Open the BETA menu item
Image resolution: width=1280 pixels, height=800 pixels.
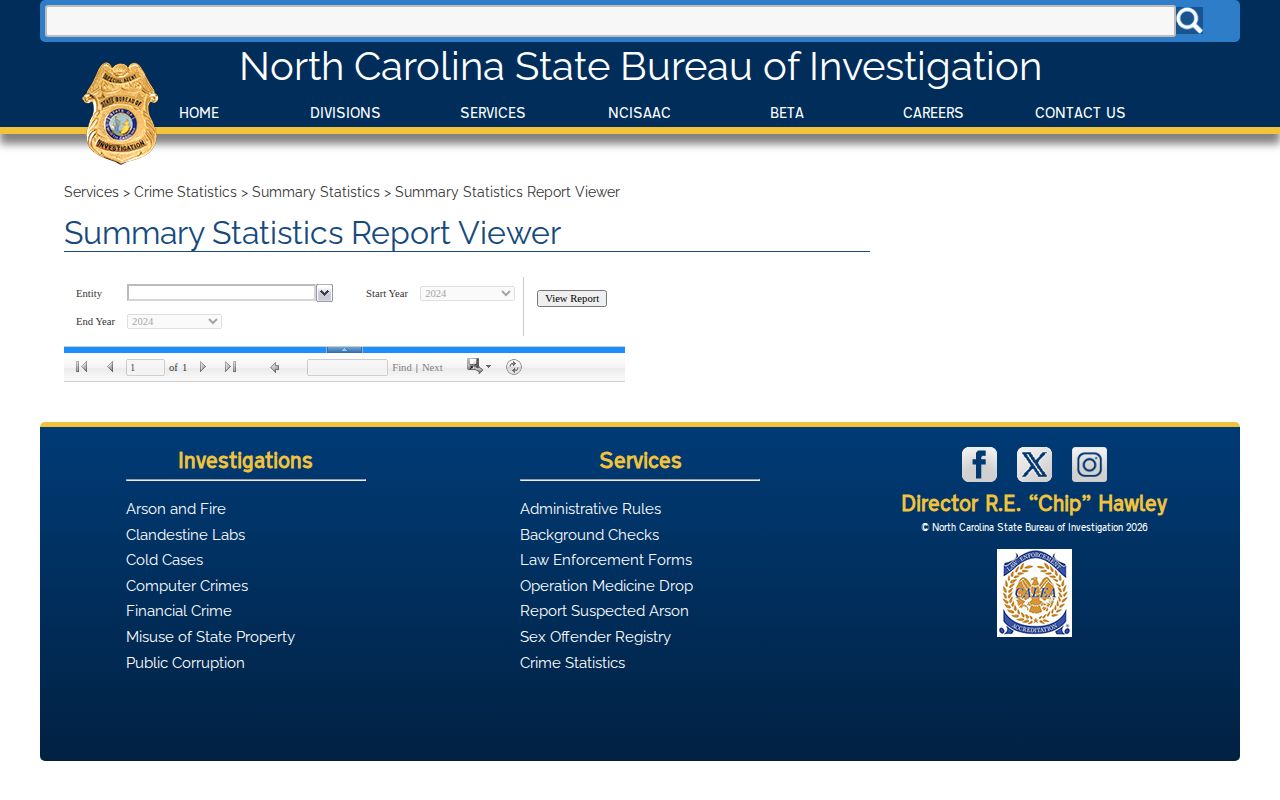[x=787, y=113]
